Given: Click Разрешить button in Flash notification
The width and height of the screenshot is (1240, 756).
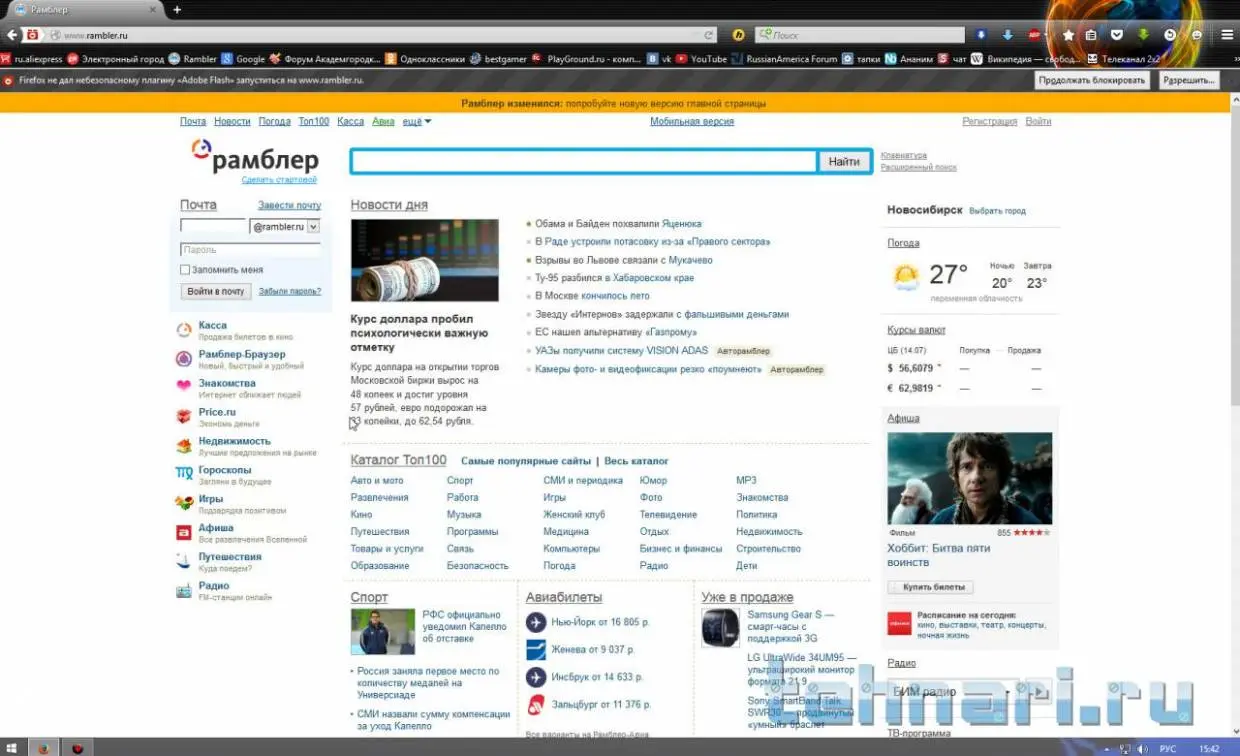Looking at the screenshot, I should 1189,80.
